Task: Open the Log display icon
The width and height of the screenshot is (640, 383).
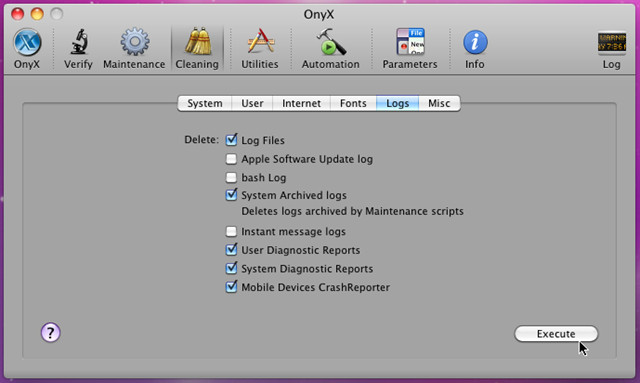Action: [611, 42]
